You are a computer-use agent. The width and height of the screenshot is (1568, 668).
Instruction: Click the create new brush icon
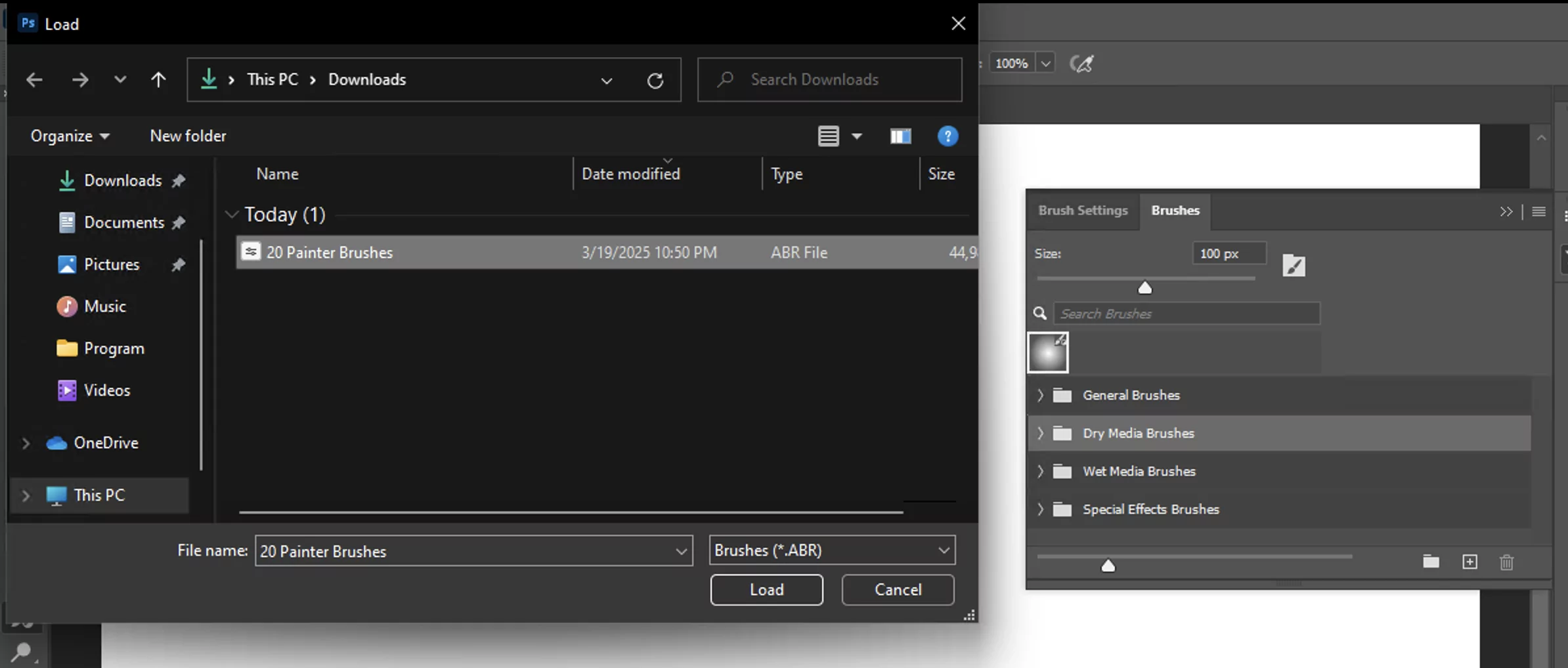click(1470, 562)
